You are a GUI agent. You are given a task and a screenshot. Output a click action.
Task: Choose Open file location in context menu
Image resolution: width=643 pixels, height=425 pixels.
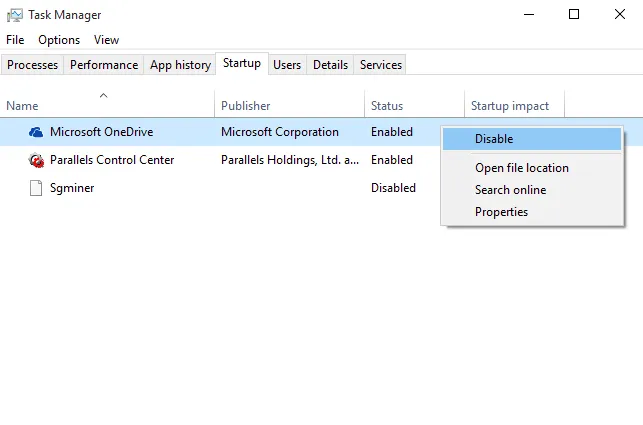click(x=532, y=168)
